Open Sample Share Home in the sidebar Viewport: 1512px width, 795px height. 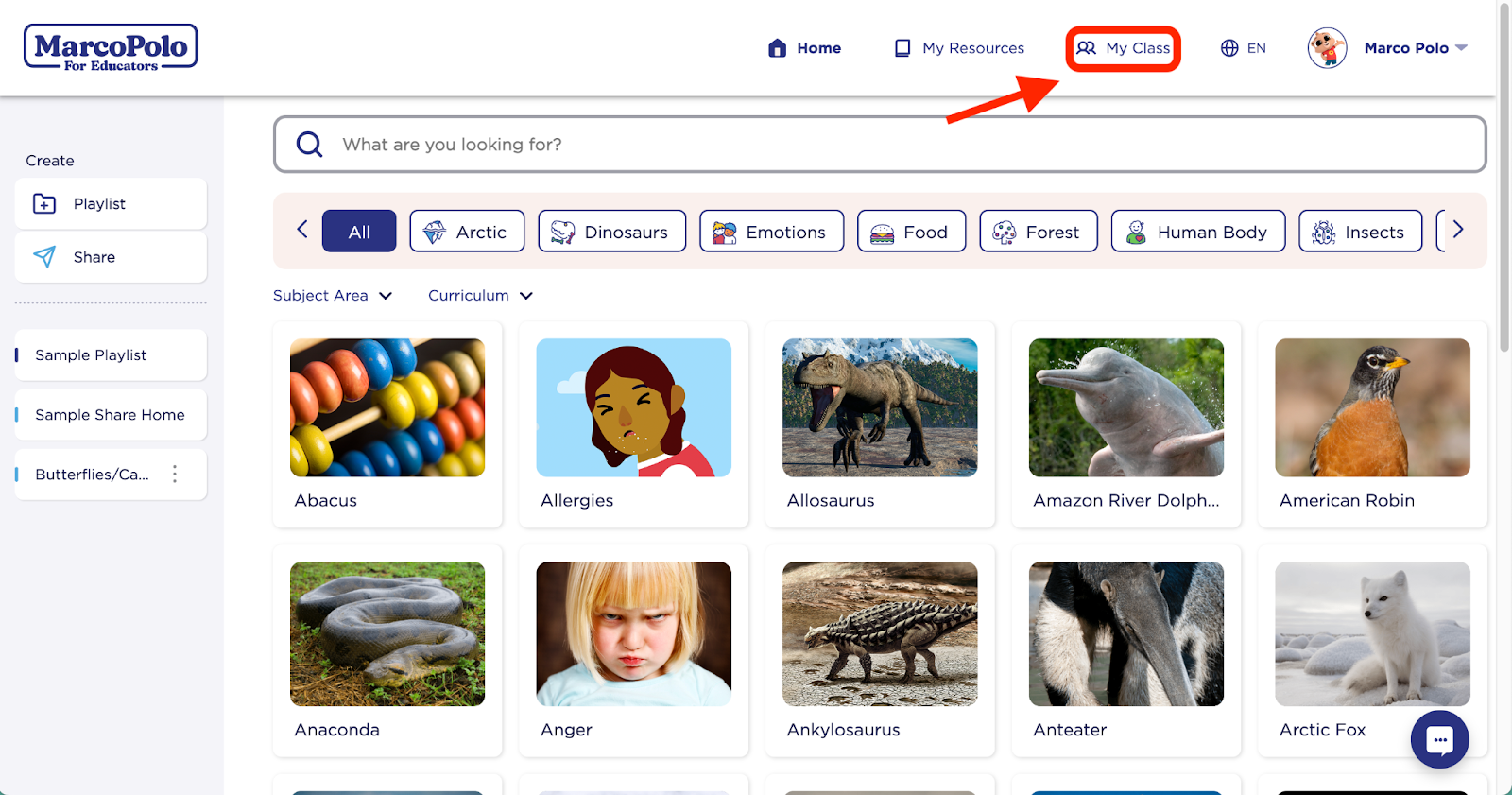coord(111,414)
